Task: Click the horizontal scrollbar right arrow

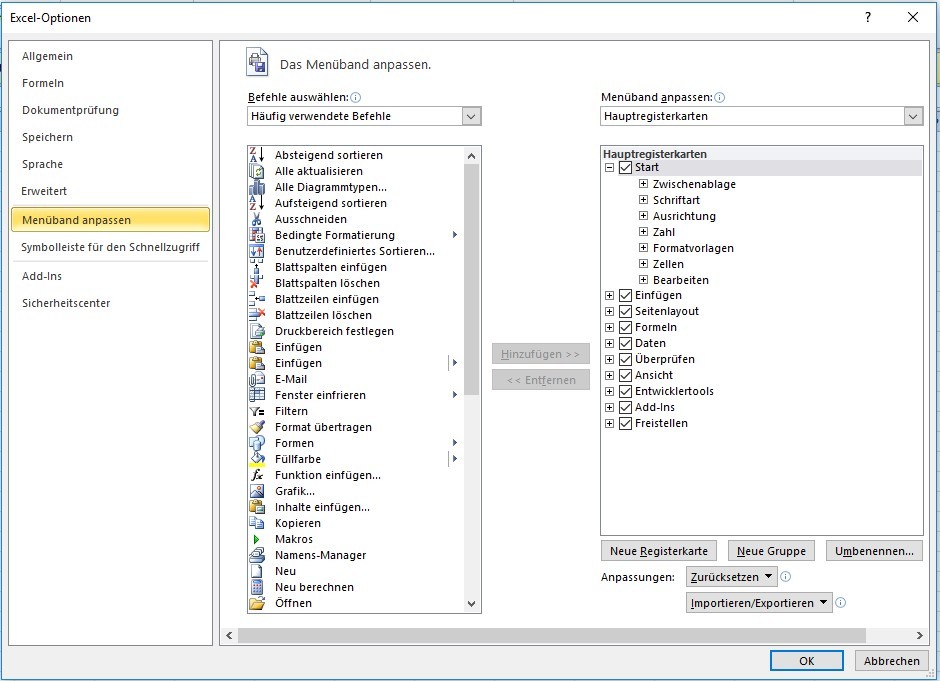Action: (920, 635)
